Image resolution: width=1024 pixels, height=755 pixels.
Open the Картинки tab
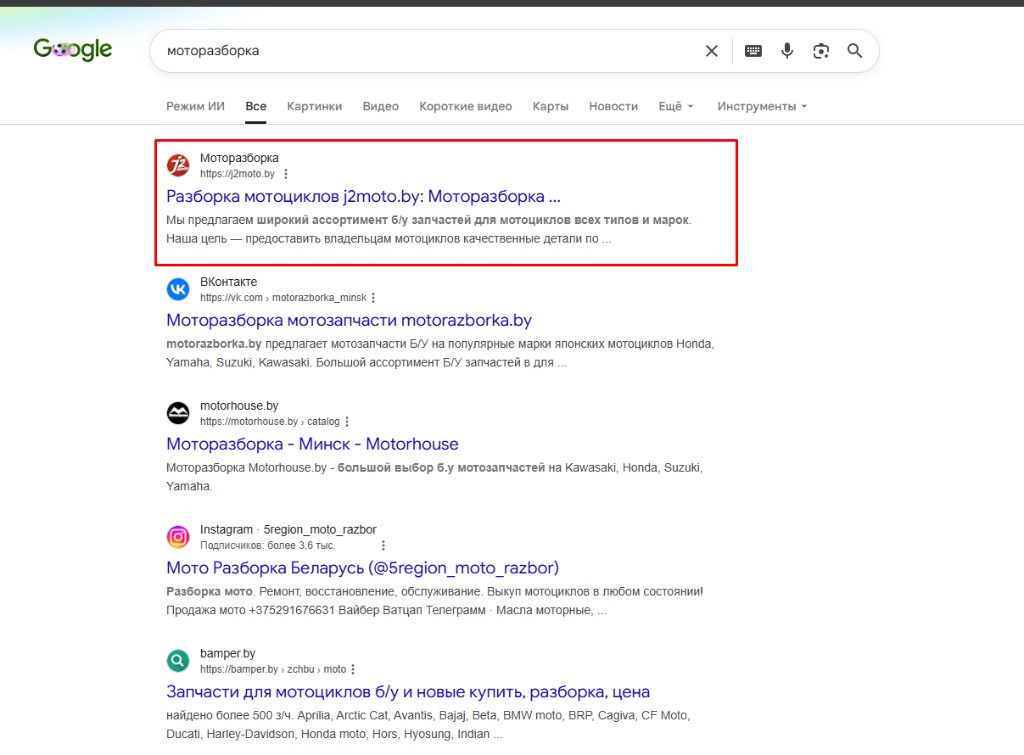click(x=314, y=106)
